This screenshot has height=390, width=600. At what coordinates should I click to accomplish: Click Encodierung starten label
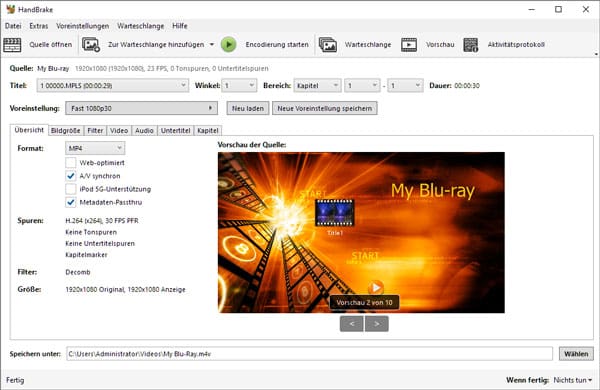pyautogui.click(x=277, y=45)
